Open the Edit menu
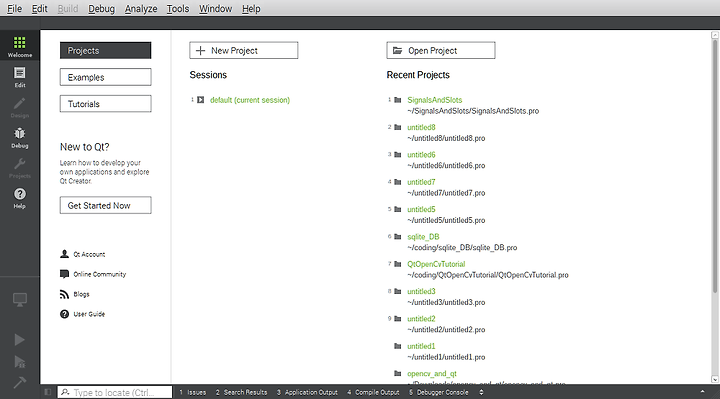This screenshot has height=399, width=720. pos(39,8)
